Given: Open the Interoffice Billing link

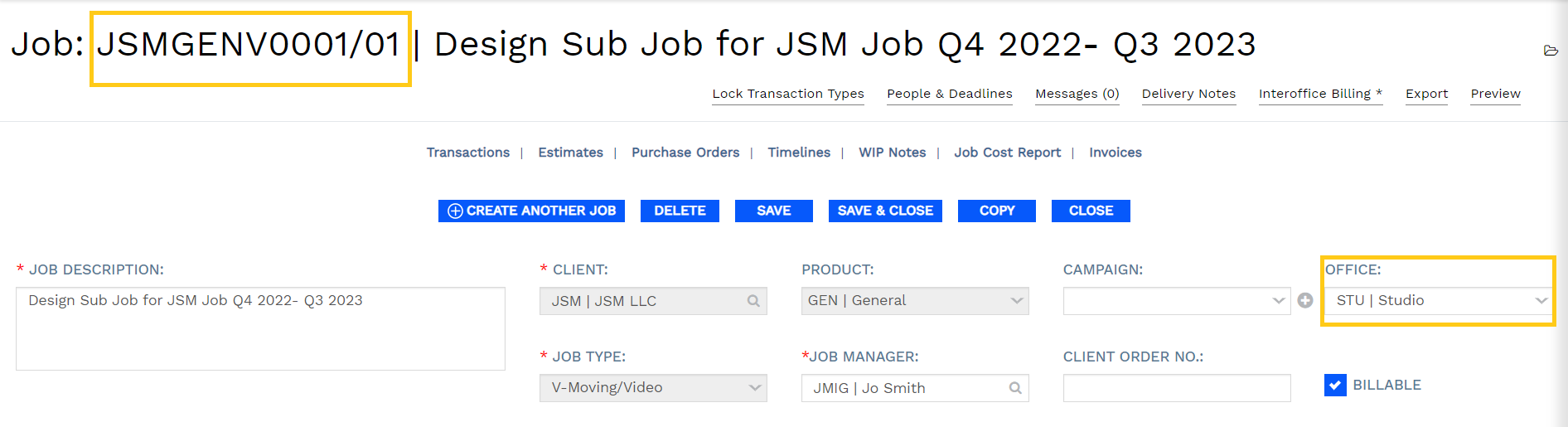Looking at the screenshot, I should (x=1320, y=94).
